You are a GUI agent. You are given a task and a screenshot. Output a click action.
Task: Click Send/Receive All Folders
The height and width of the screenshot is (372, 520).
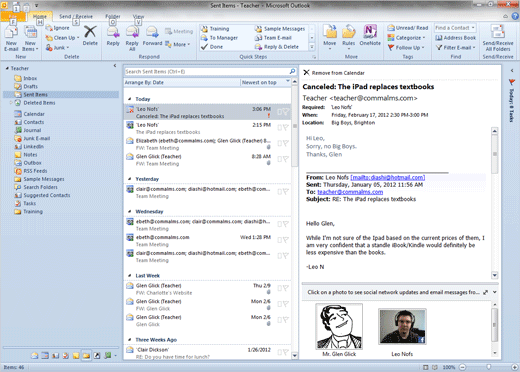(x=498, y=38)
